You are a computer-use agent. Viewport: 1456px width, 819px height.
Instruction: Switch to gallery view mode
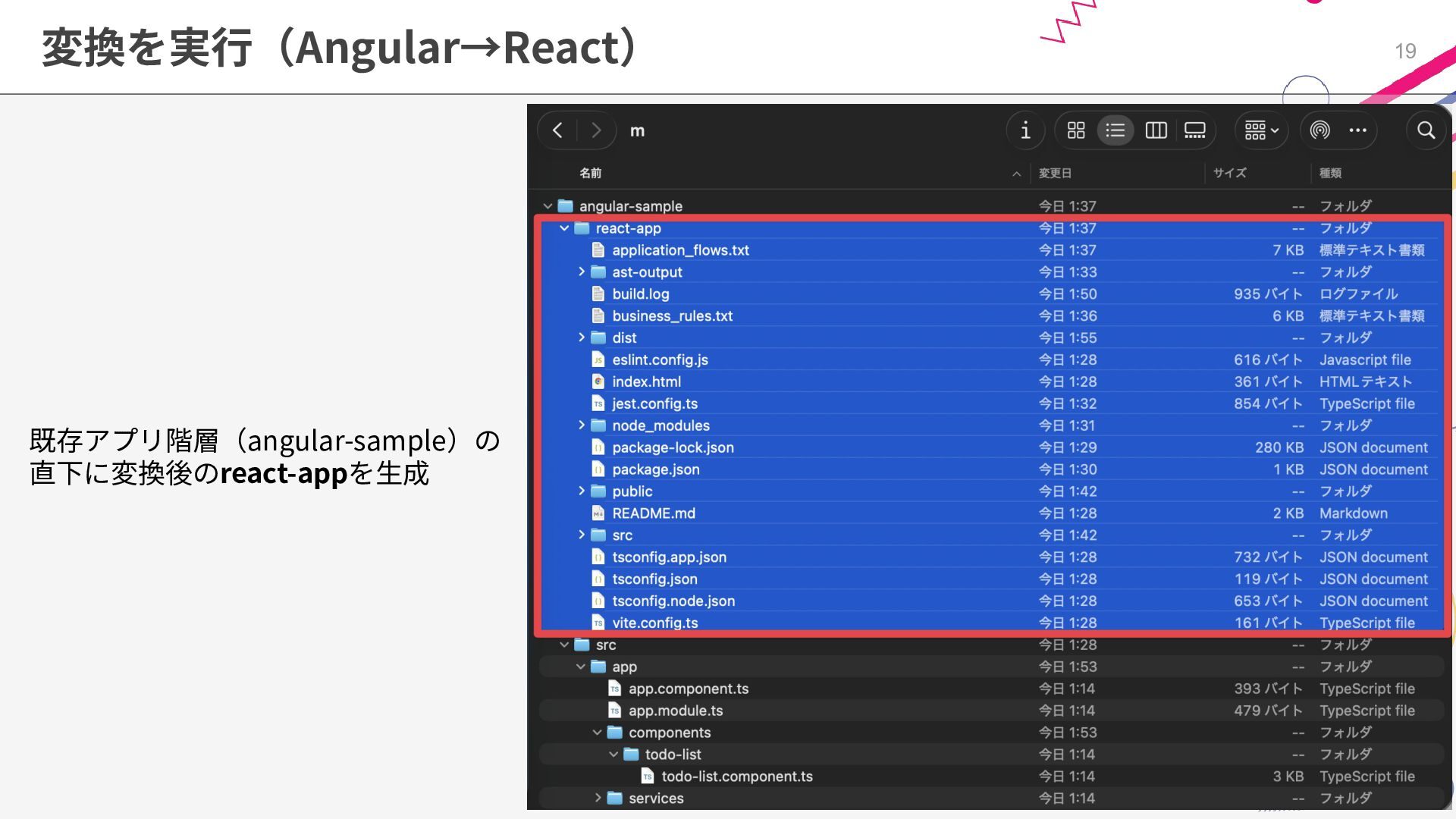(1195, 130)
